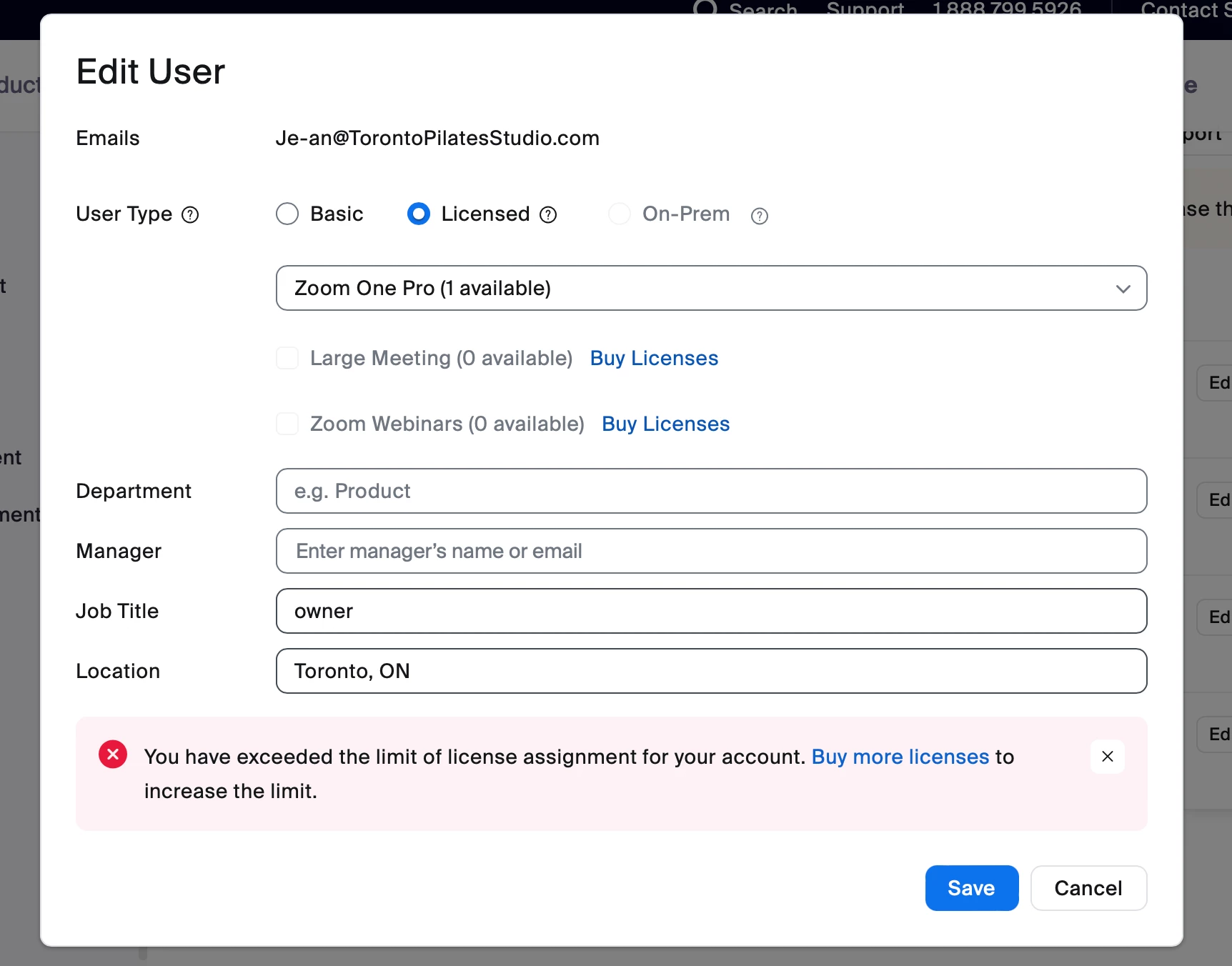The image size is (1232, 966).
Task: Open the Zoom One Pro license dropdown
Action: [x=712, y=288]
